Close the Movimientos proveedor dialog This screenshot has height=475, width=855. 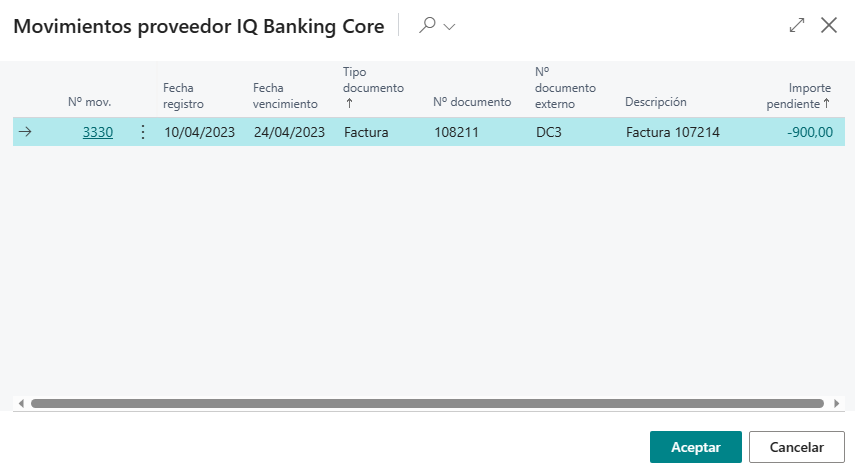(829, 25)
